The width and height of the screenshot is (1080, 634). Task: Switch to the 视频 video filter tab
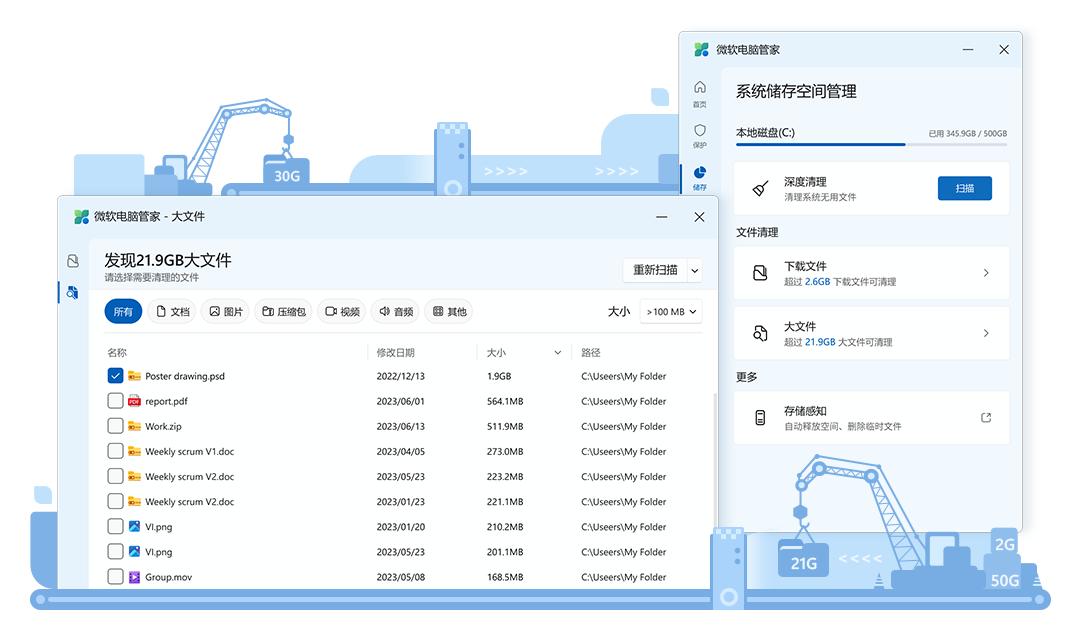(x=341, y=311)
